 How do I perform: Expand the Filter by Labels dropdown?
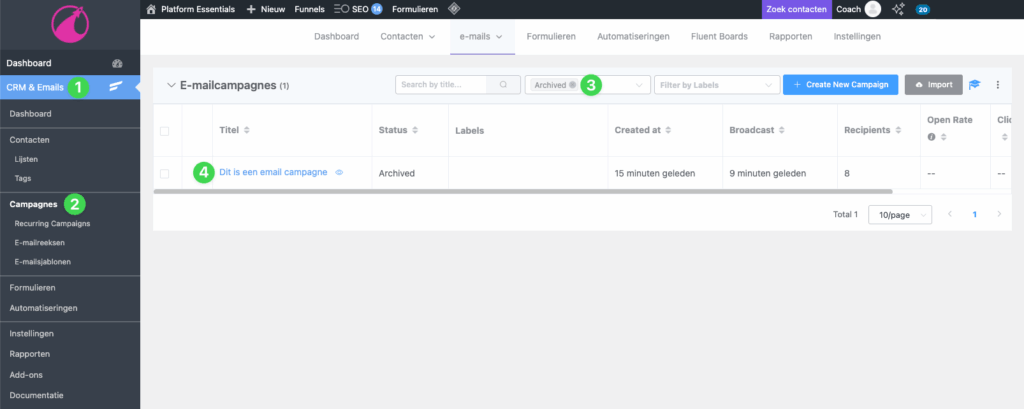716,85
